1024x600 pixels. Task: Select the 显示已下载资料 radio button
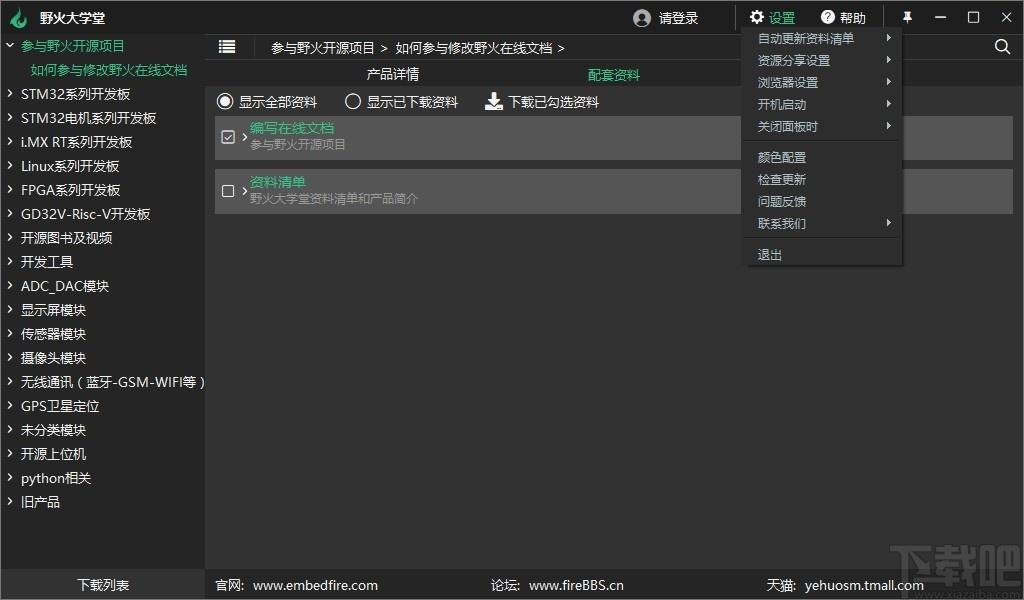pos(353,101)
